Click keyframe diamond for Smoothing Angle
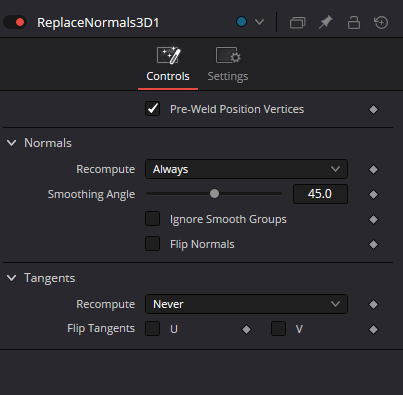Screen dimensions: 403x395 373,194
